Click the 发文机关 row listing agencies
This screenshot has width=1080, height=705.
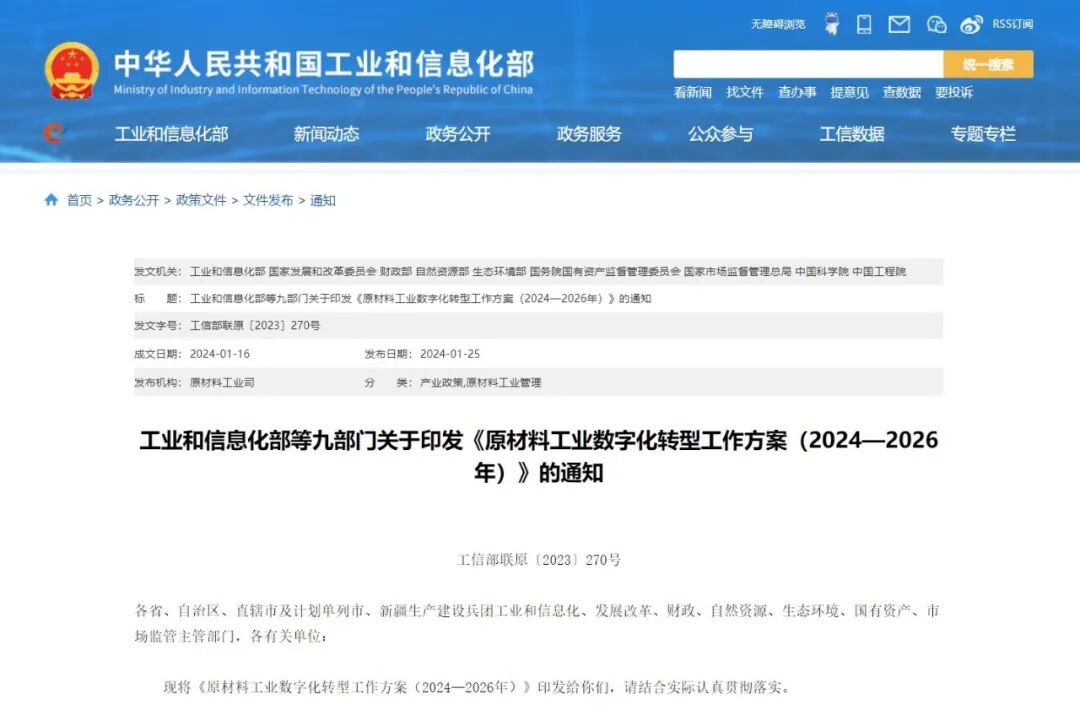pyautogui.click(x=539, y=271)
